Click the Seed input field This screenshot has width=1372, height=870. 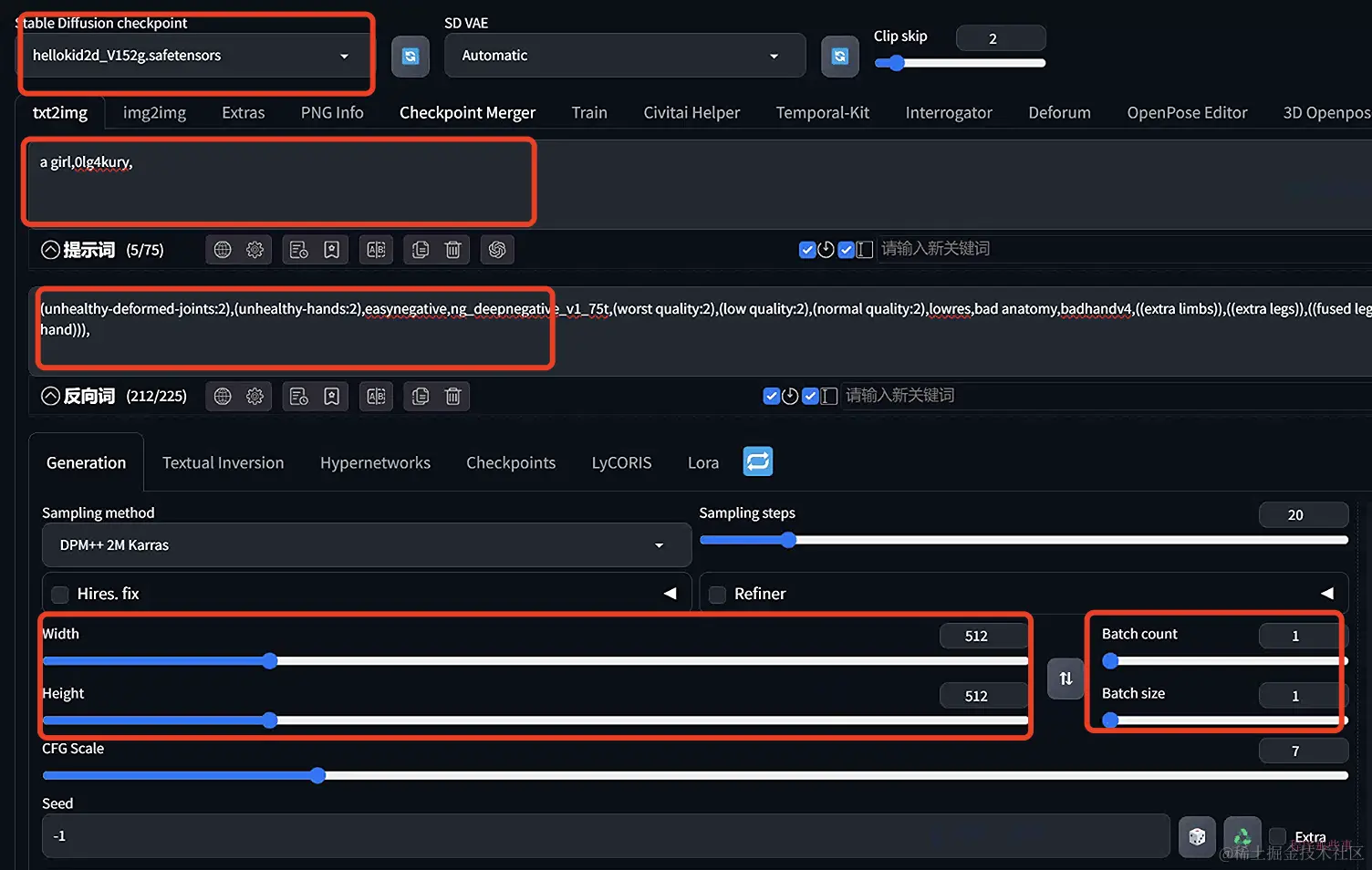tap(606, 836)
